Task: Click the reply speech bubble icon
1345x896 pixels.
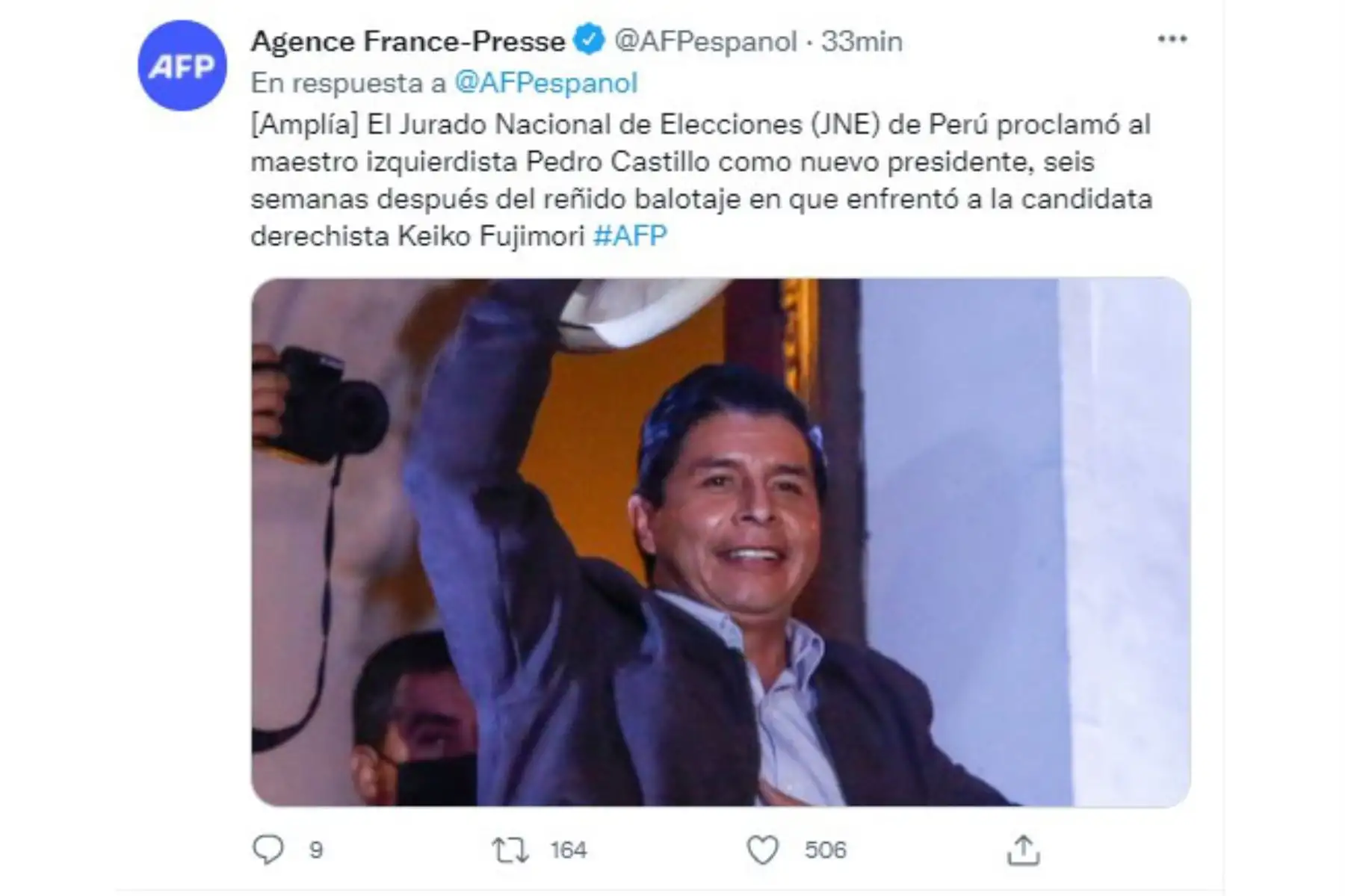Action: click(268, 850)
